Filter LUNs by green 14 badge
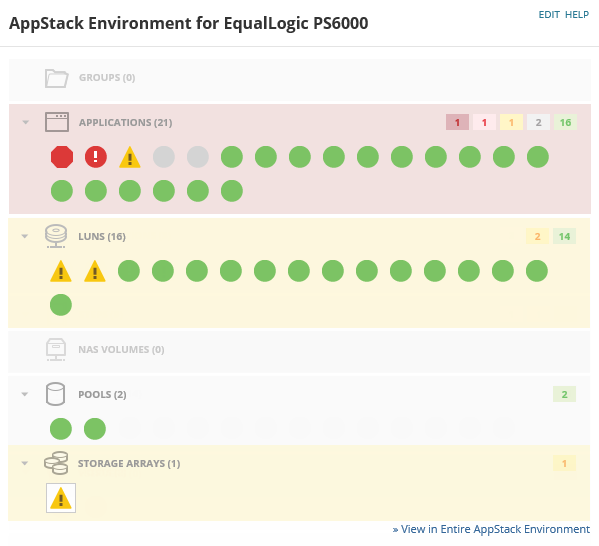Image resolution: width=599 pixels, height=546 pixels. point(565,236)
